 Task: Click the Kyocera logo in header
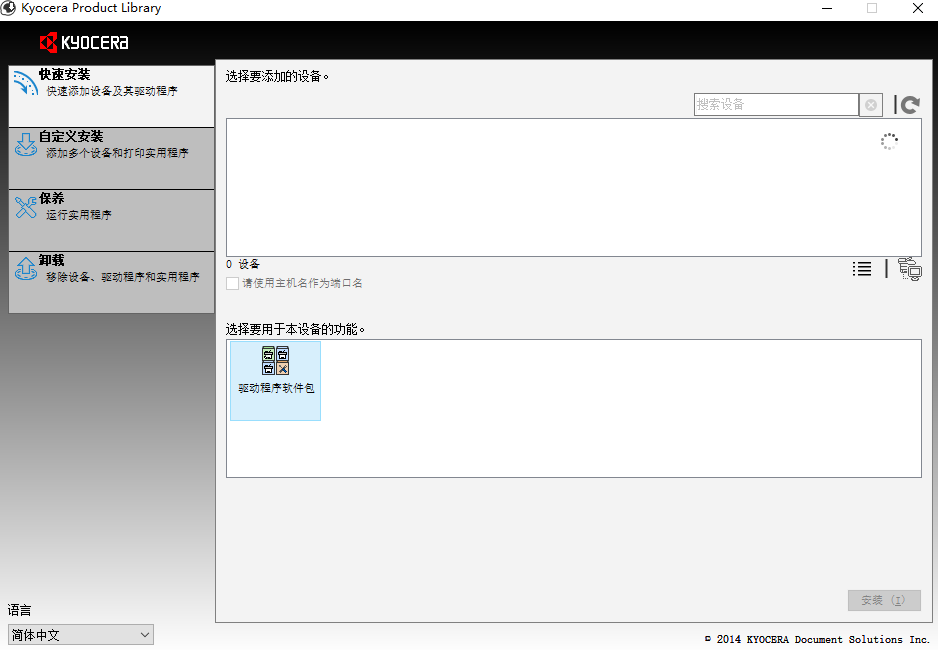[84, 42]
